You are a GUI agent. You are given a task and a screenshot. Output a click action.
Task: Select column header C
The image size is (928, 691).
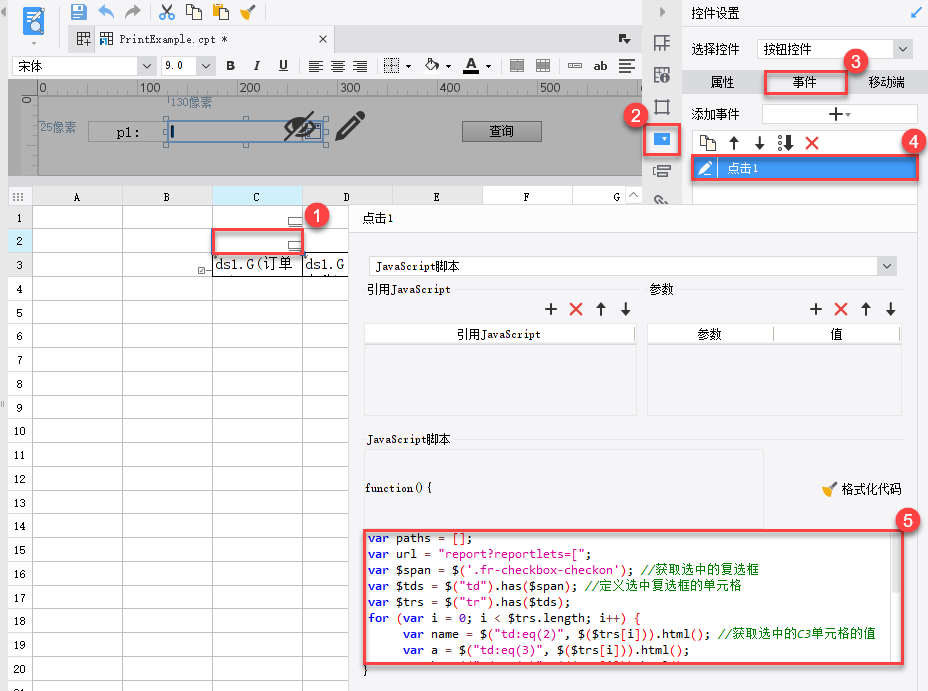(x=257, y=197)
